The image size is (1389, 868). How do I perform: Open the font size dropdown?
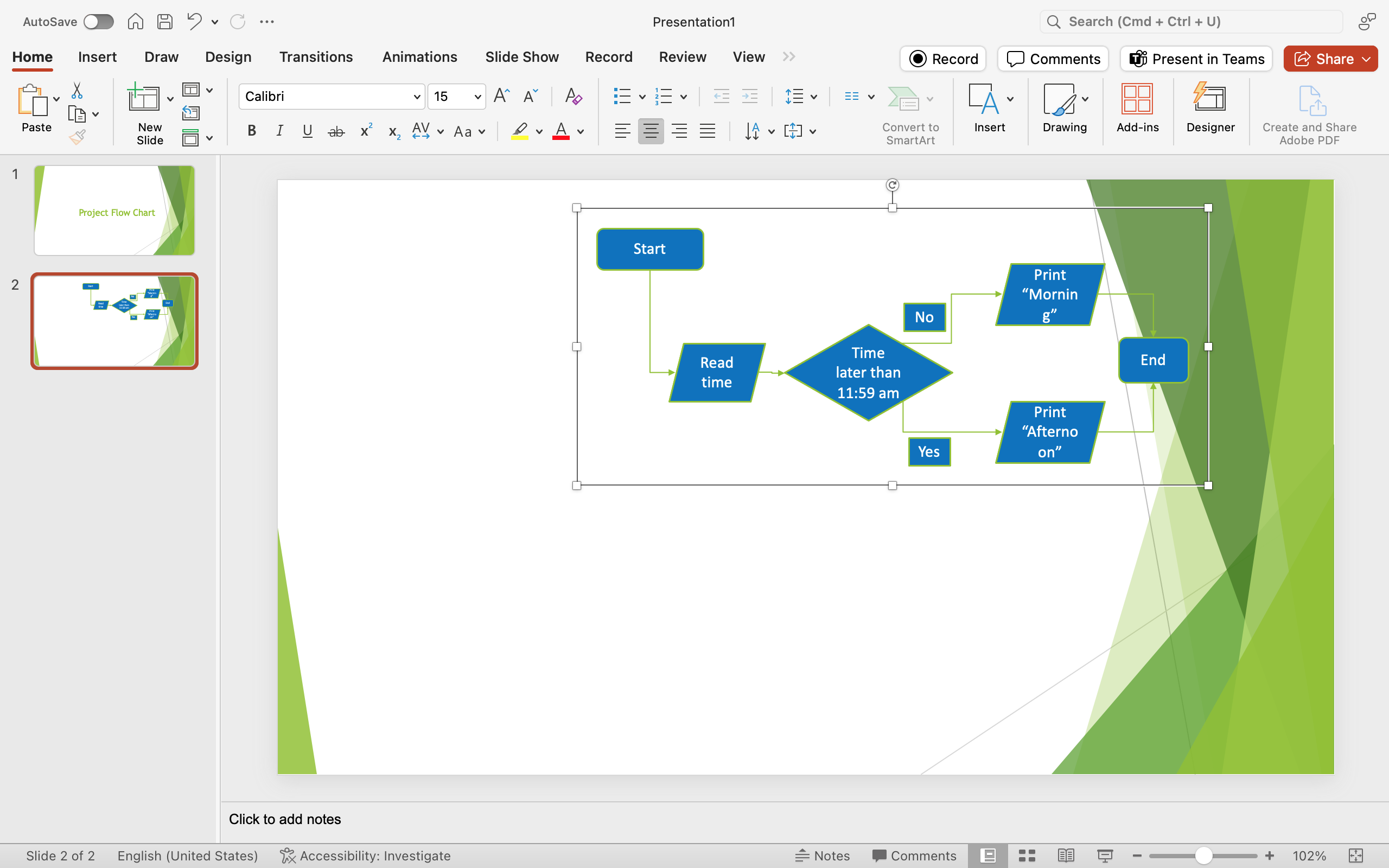coord(477,97)
